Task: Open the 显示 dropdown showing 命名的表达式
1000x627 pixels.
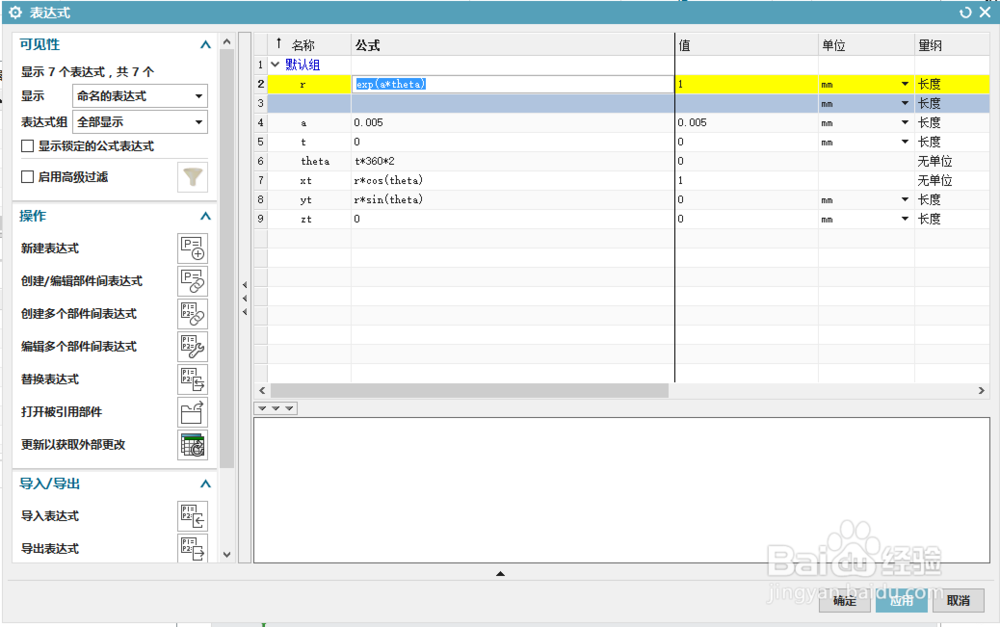Action: pyautogui.click(x=140, y=96)
